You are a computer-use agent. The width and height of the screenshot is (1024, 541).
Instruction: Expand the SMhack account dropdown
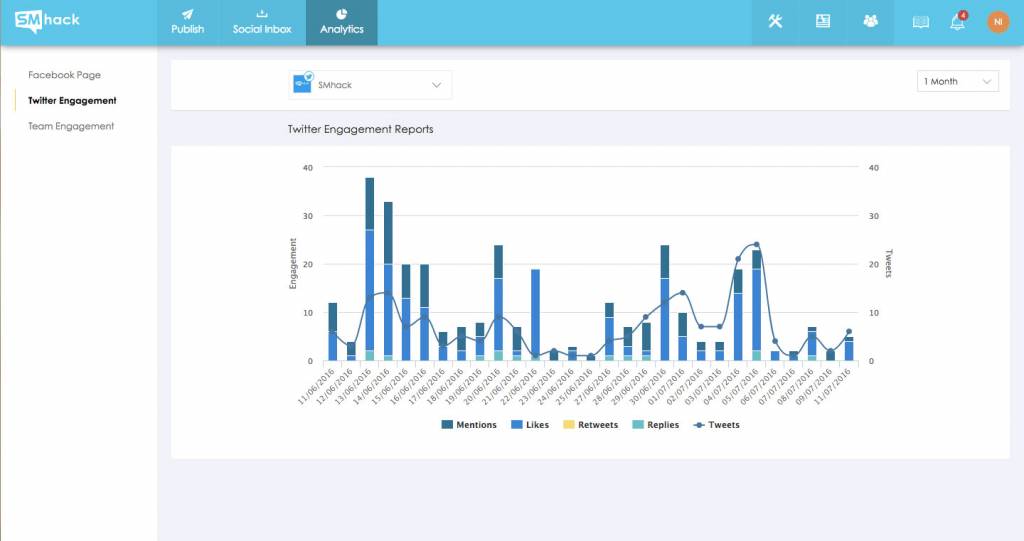click(370, 85)
